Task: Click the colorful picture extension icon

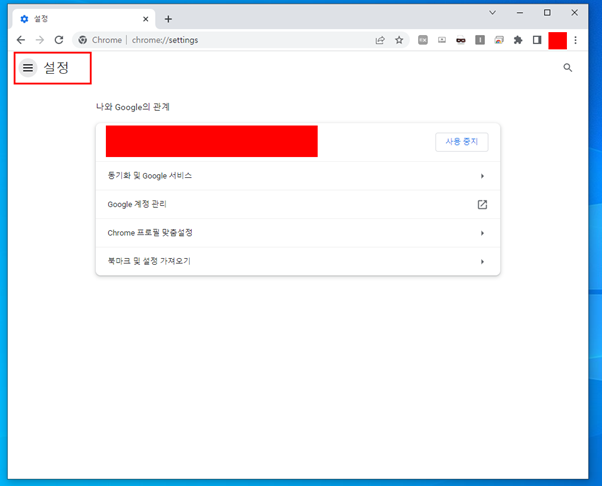Action: coord(499,40)
